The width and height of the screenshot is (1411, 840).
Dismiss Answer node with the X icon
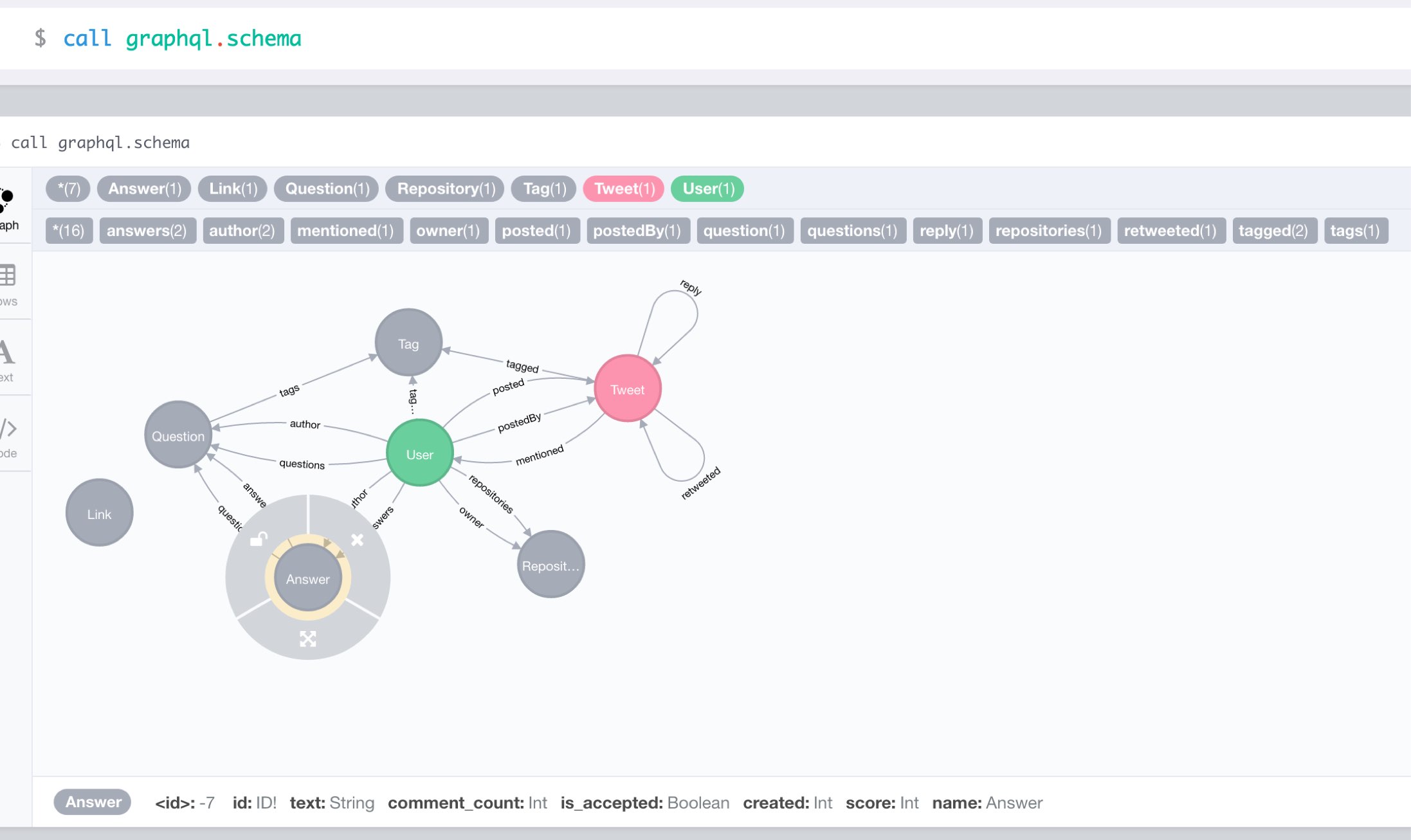pyautogui.click(x=357, y=540)
